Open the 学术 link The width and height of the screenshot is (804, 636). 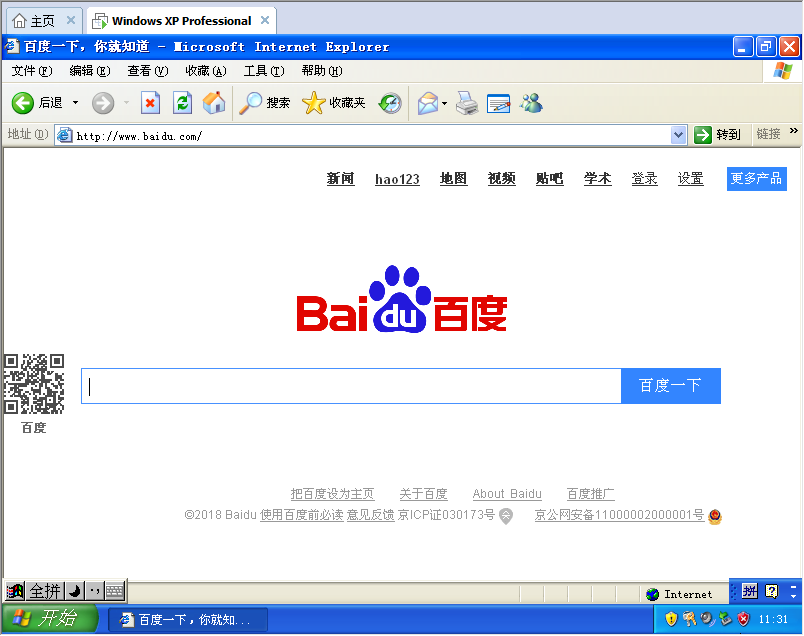597,178
